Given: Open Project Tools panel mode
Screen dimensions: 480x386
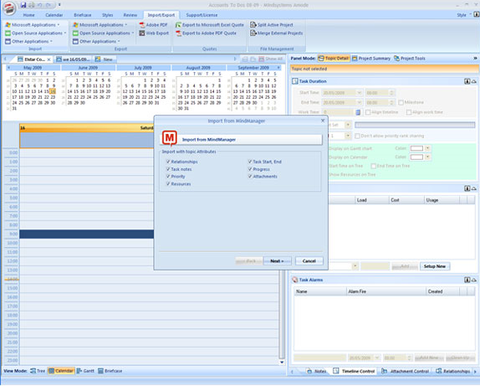Looking at the screenshot, I should [410, 58].
